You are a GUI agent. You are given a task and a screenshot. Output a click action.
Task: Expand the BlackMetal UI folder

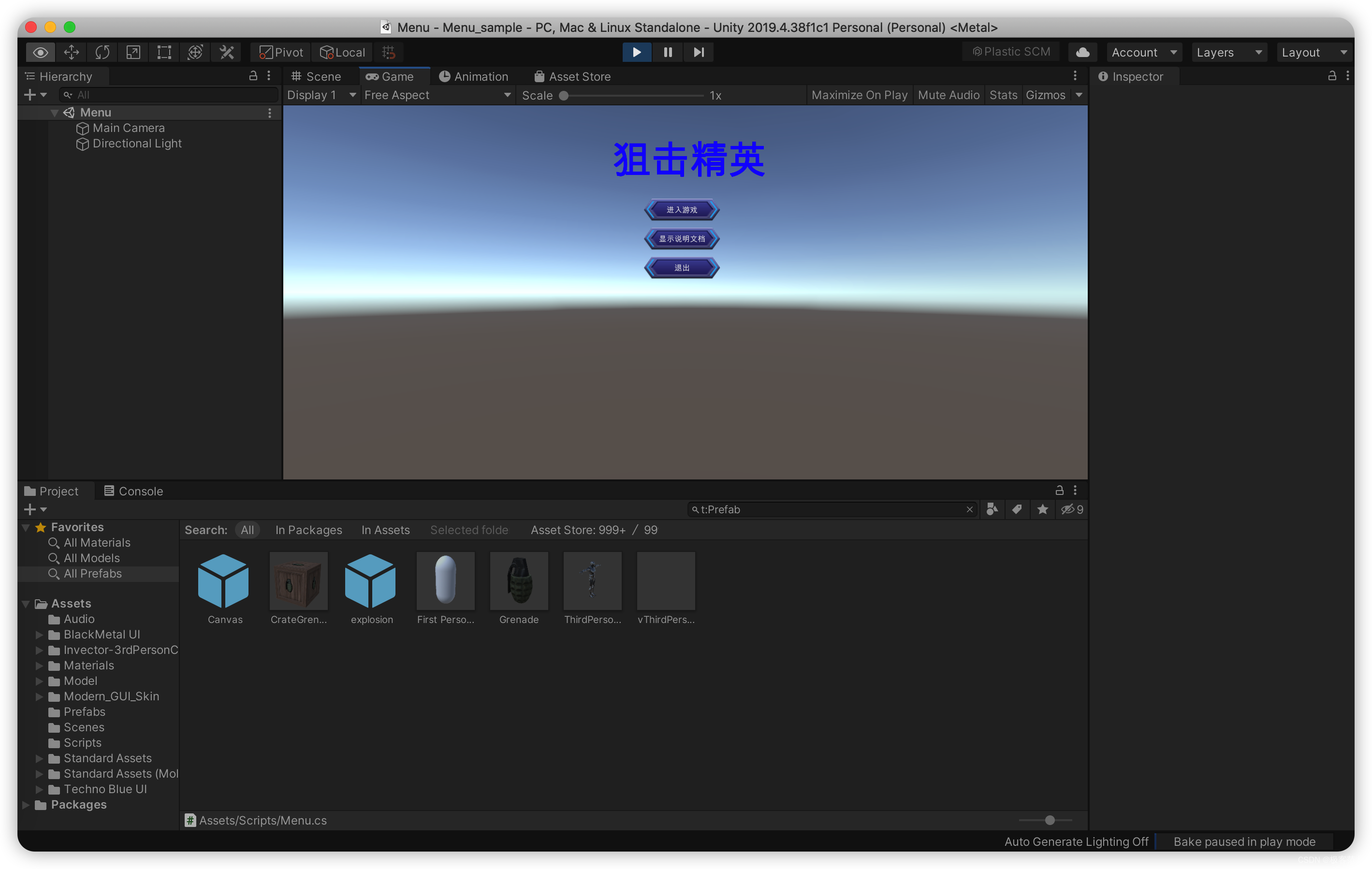[x=39, y=635]
